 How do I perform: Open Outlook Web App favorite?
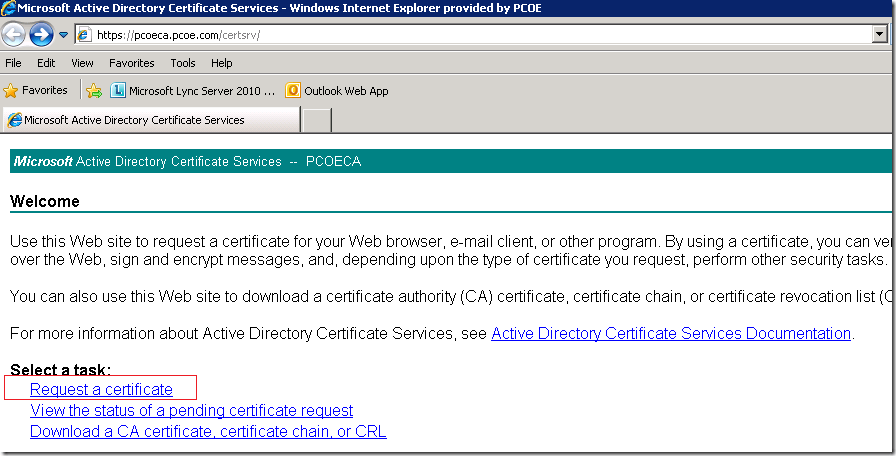337,90
